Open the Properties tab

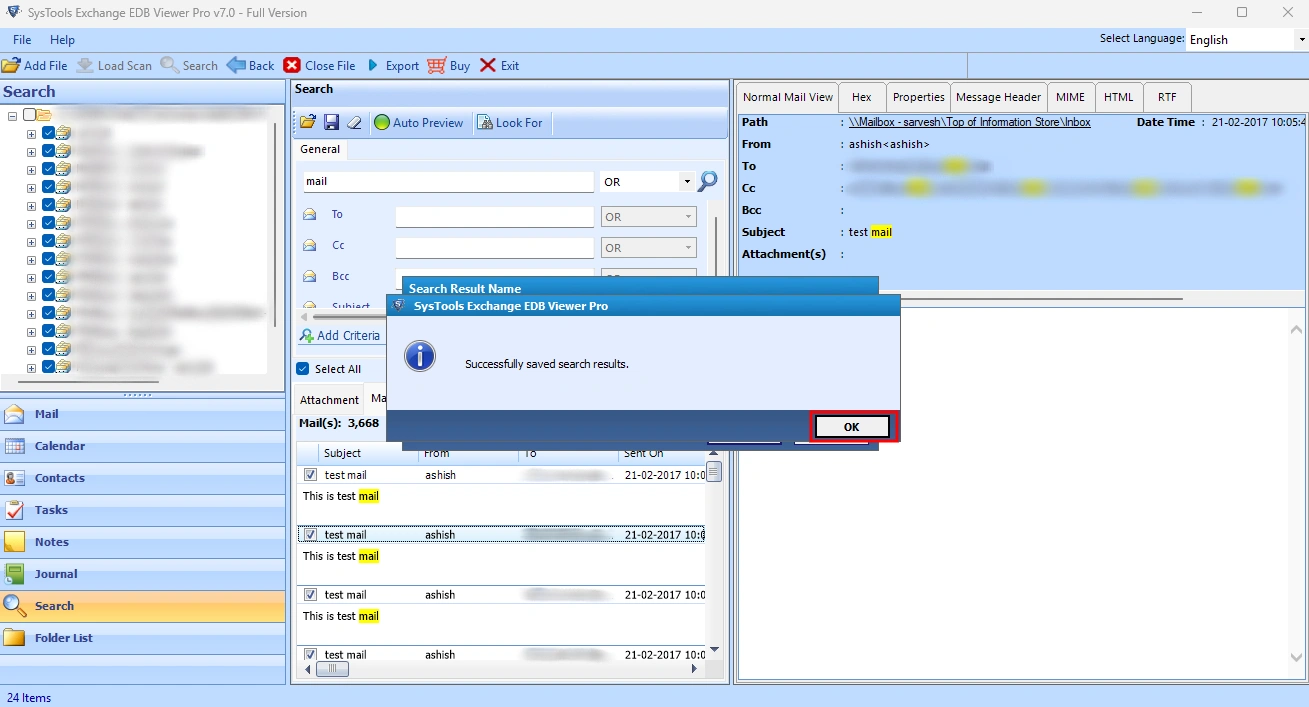point(918,97)
